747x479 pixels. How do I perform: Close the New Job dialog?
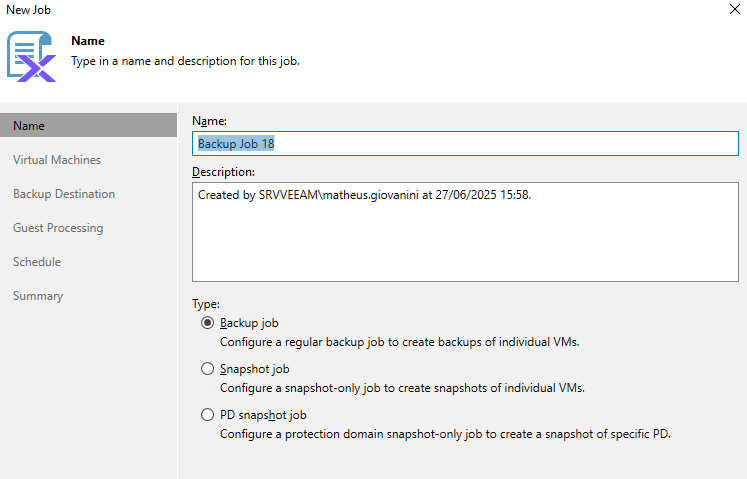pyautogui.click(x=736, y=10)
